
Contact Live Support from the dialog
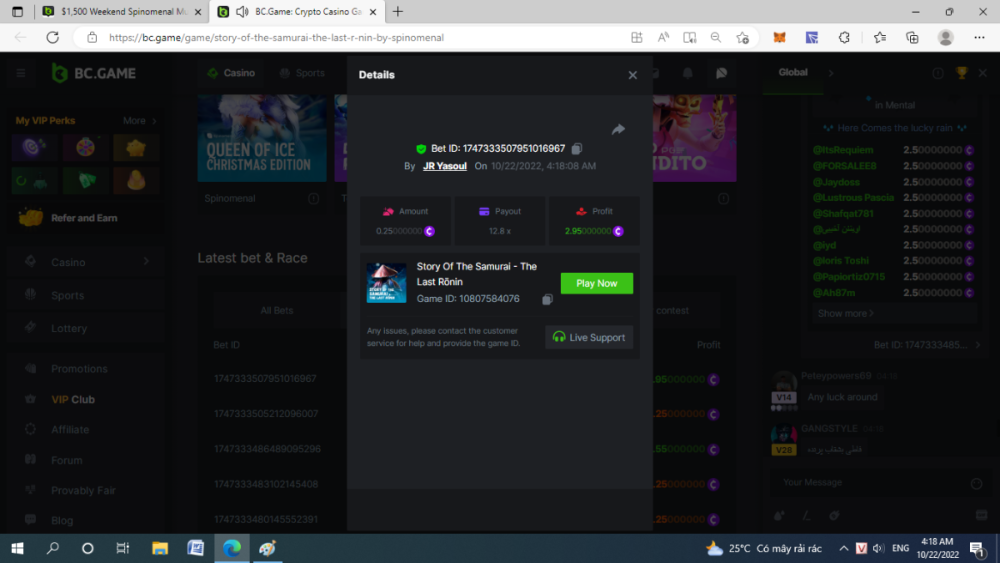point(589,338)
